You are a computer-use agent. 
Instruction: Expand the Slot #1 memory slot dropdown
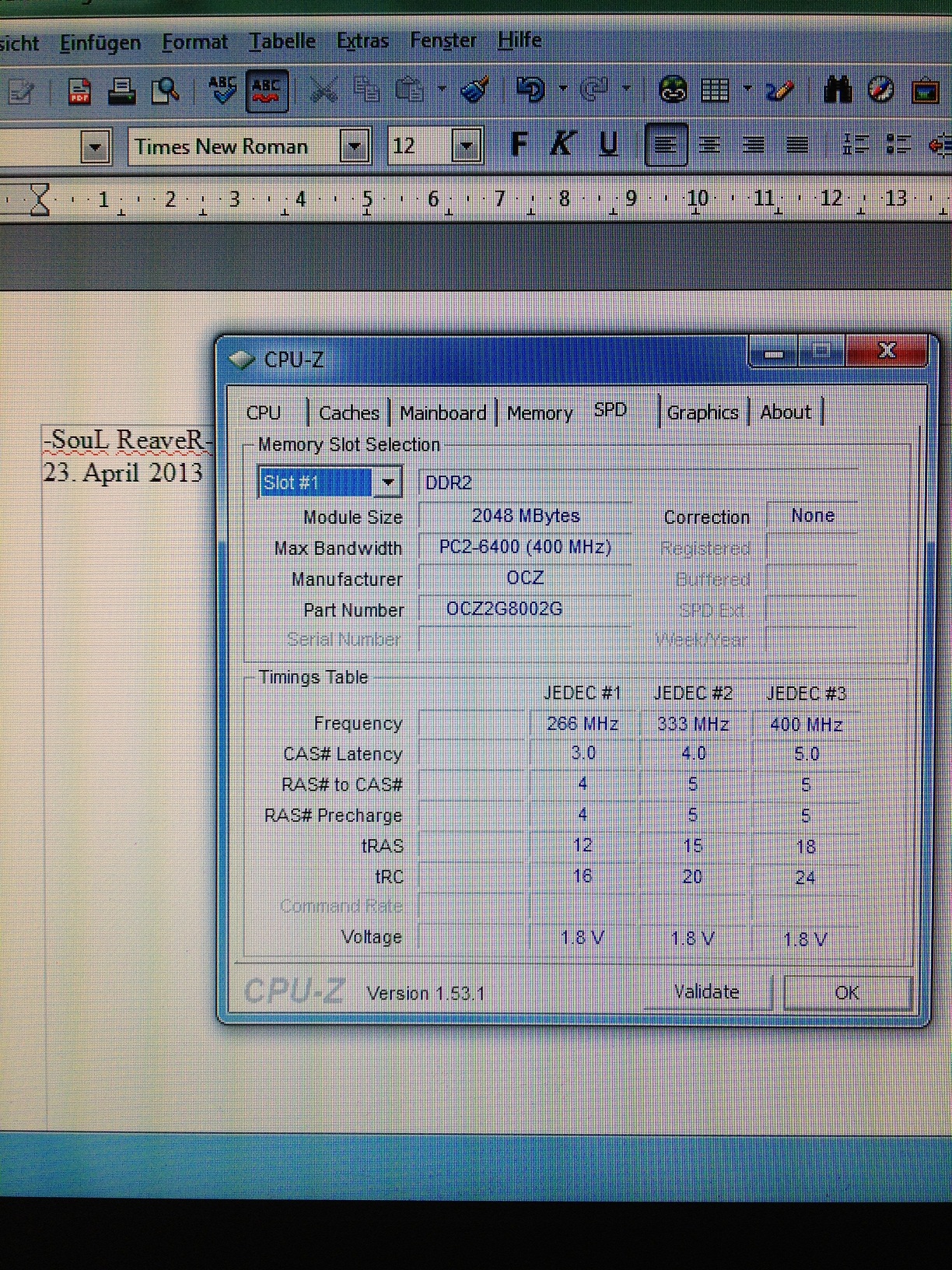coord(387,482)
